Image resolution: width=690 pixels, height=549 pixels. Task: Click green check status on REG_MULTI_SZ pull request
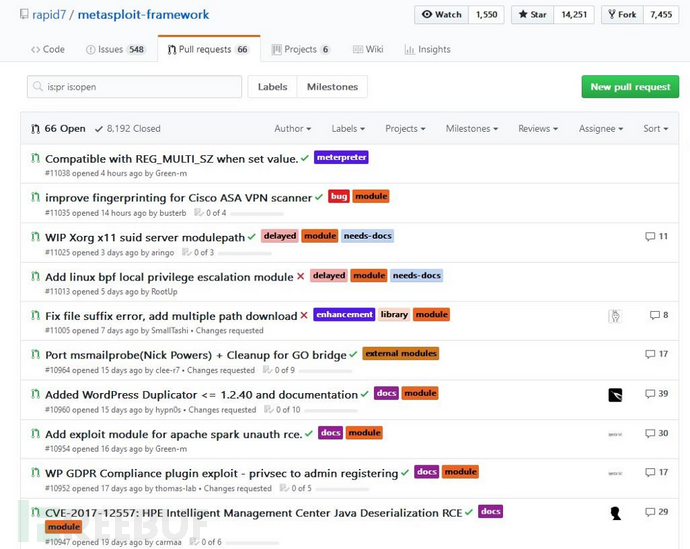(305, 158)
